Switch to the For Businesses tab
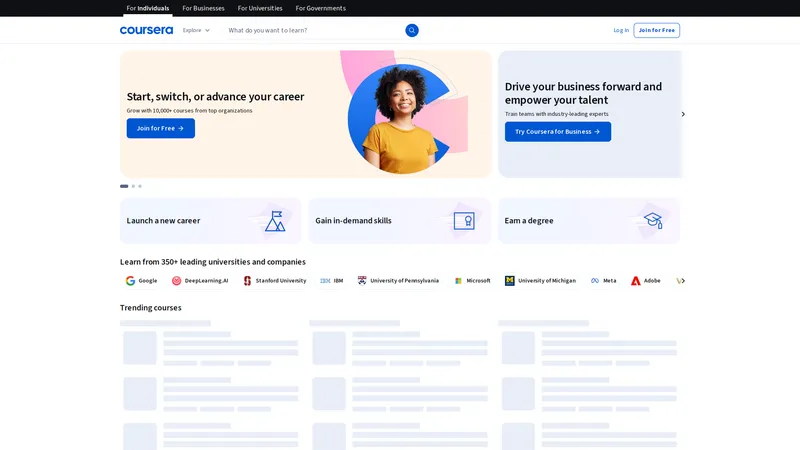 (203, 8)
